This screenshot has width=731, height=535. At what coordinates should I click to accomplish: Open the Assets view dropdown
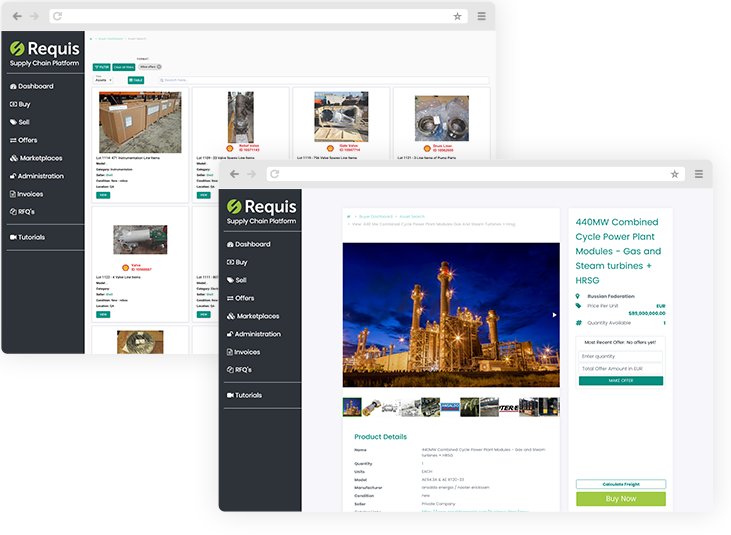103,80
